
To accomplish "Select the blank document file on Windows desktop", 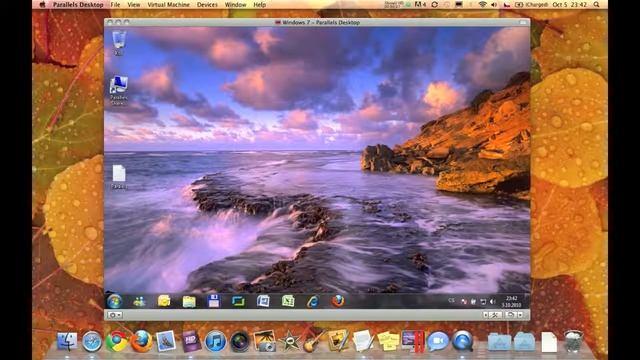I will coord(119,177).
